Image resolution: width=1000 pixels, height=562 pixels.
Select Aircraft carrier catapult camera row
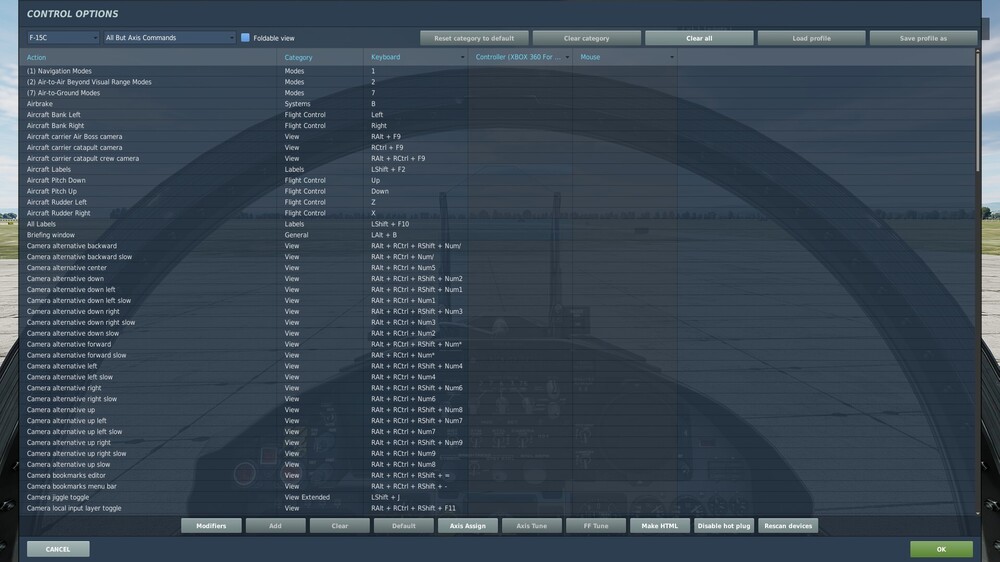click(498, 147)
